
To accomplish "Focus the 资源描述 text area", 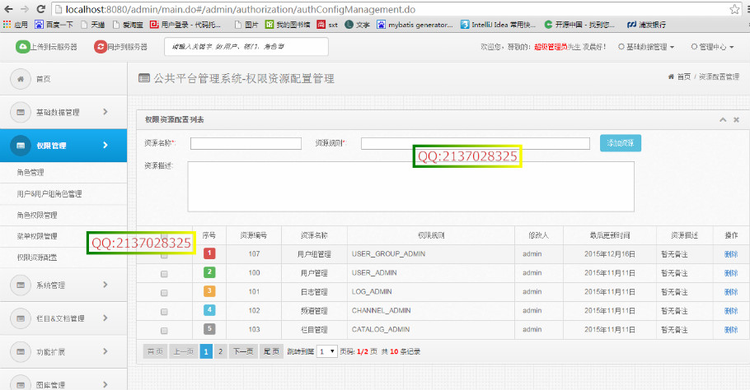I will (411, 187).
